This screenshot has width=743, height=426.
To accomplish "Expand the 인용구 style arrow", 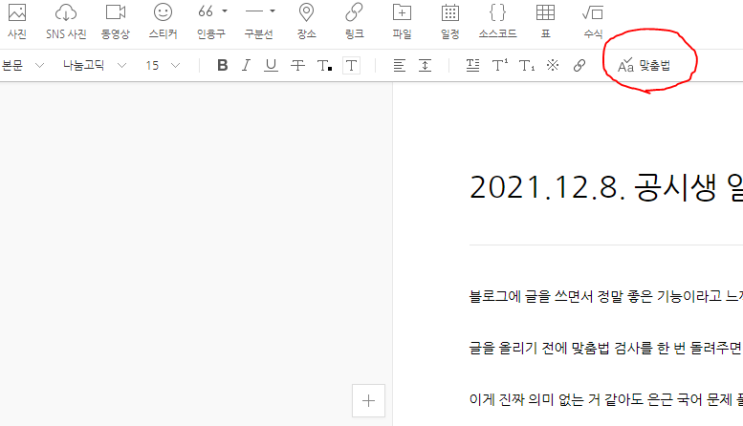I will coord(225,11).
